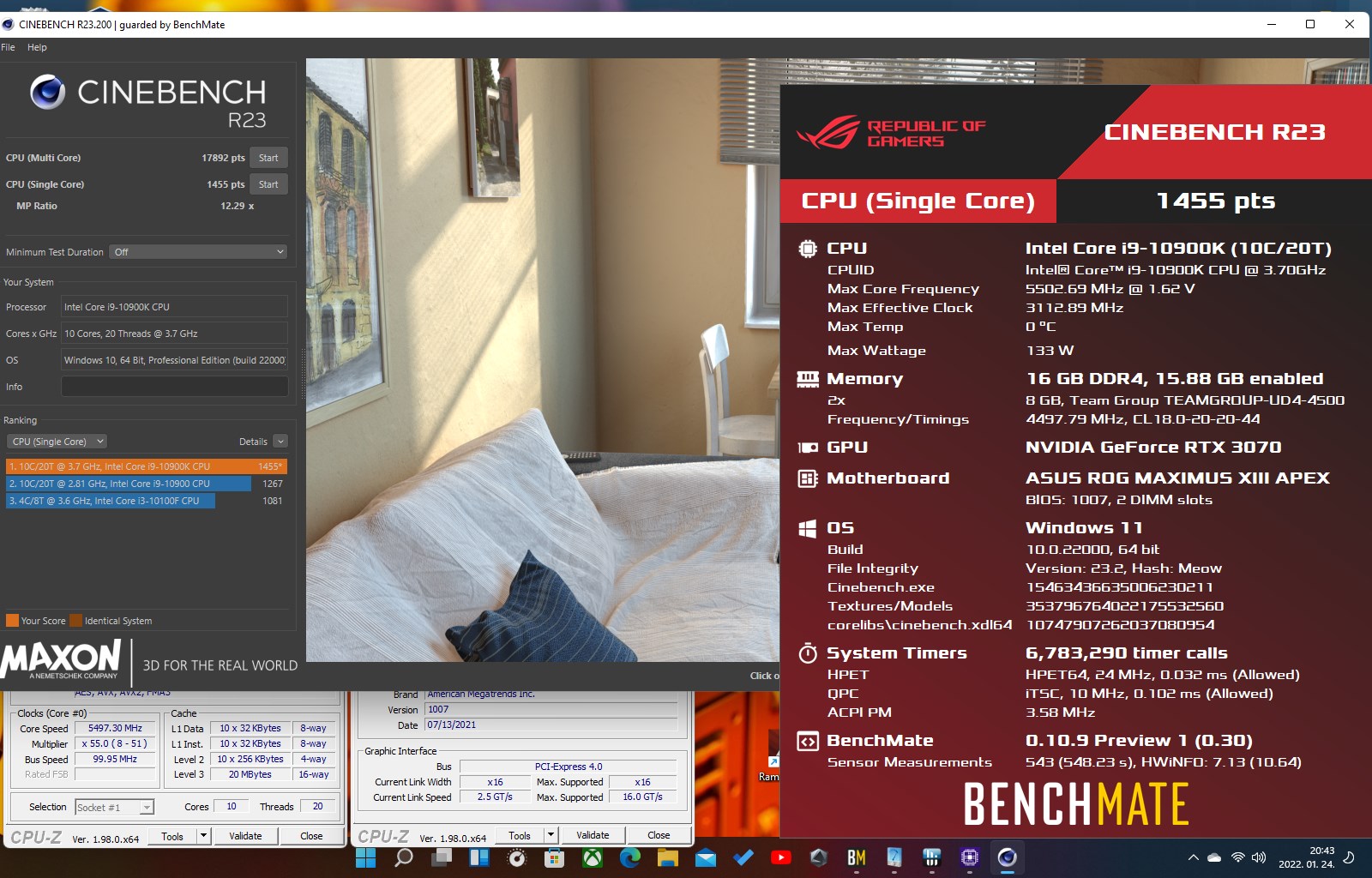
Task: Click Identical System legend swatch
Action: pos(76,621)
